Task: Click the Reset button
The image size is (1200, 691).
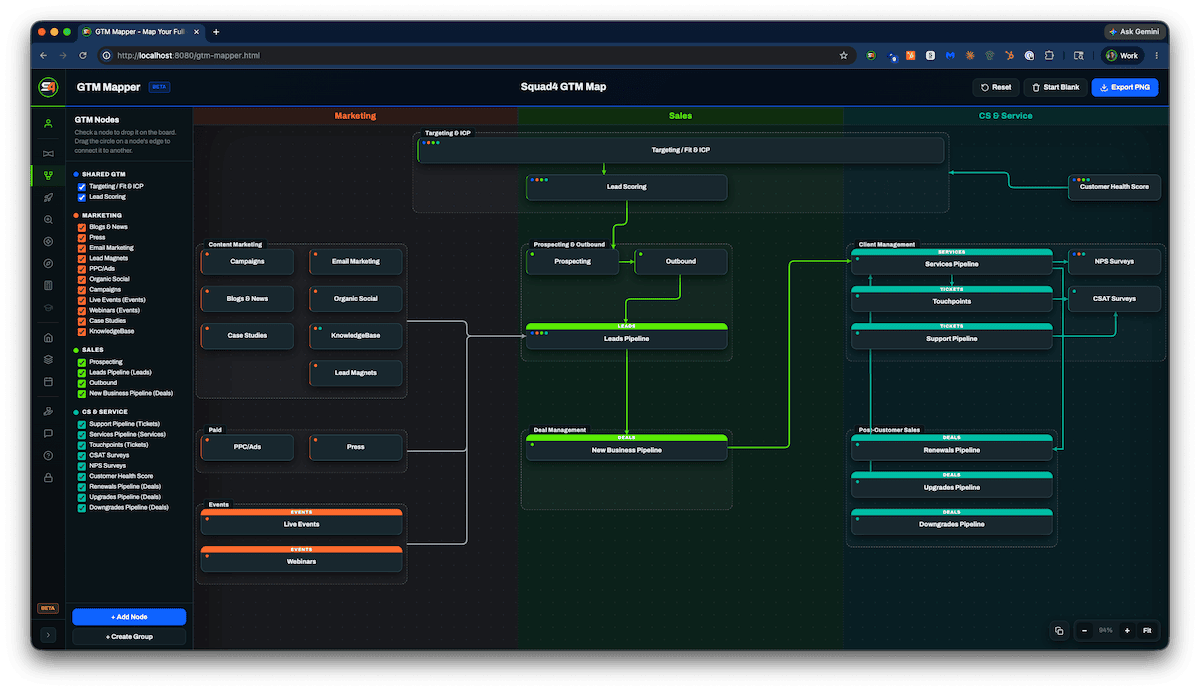Action: pos(996,87)
